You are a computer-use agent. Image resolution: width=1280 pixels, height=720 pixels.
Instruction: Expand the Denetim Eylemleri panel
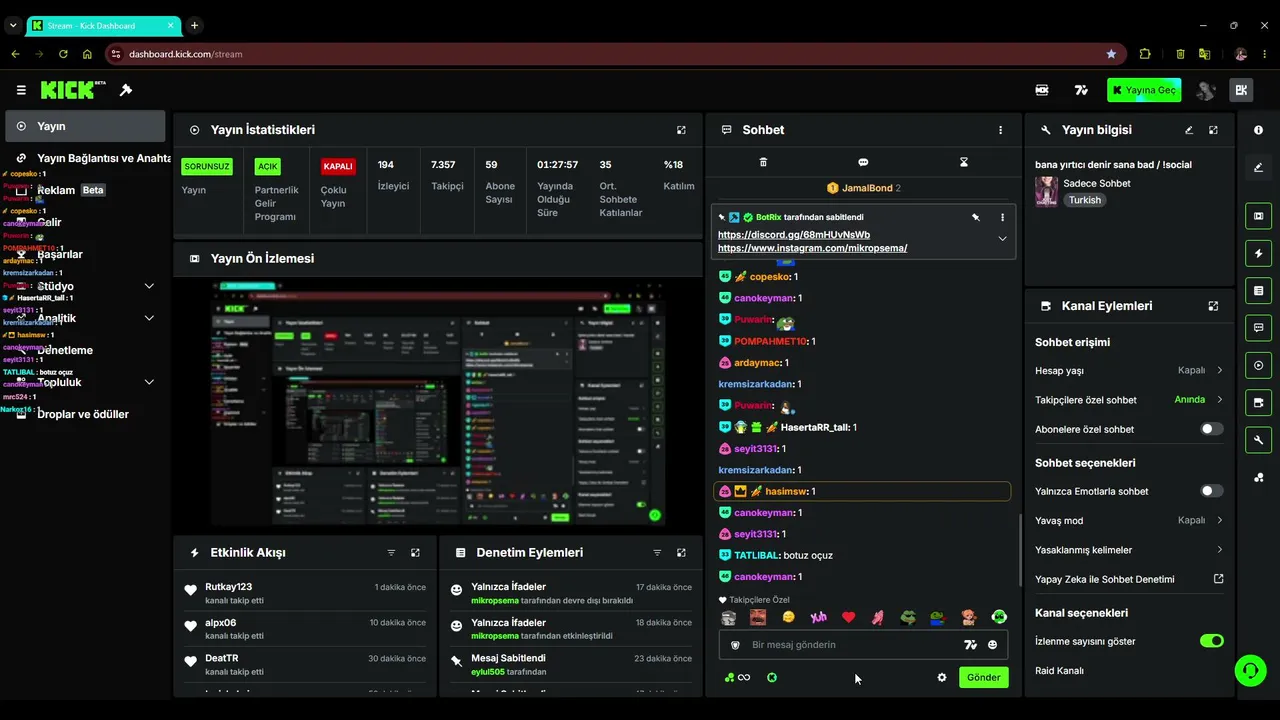[681, 553]
